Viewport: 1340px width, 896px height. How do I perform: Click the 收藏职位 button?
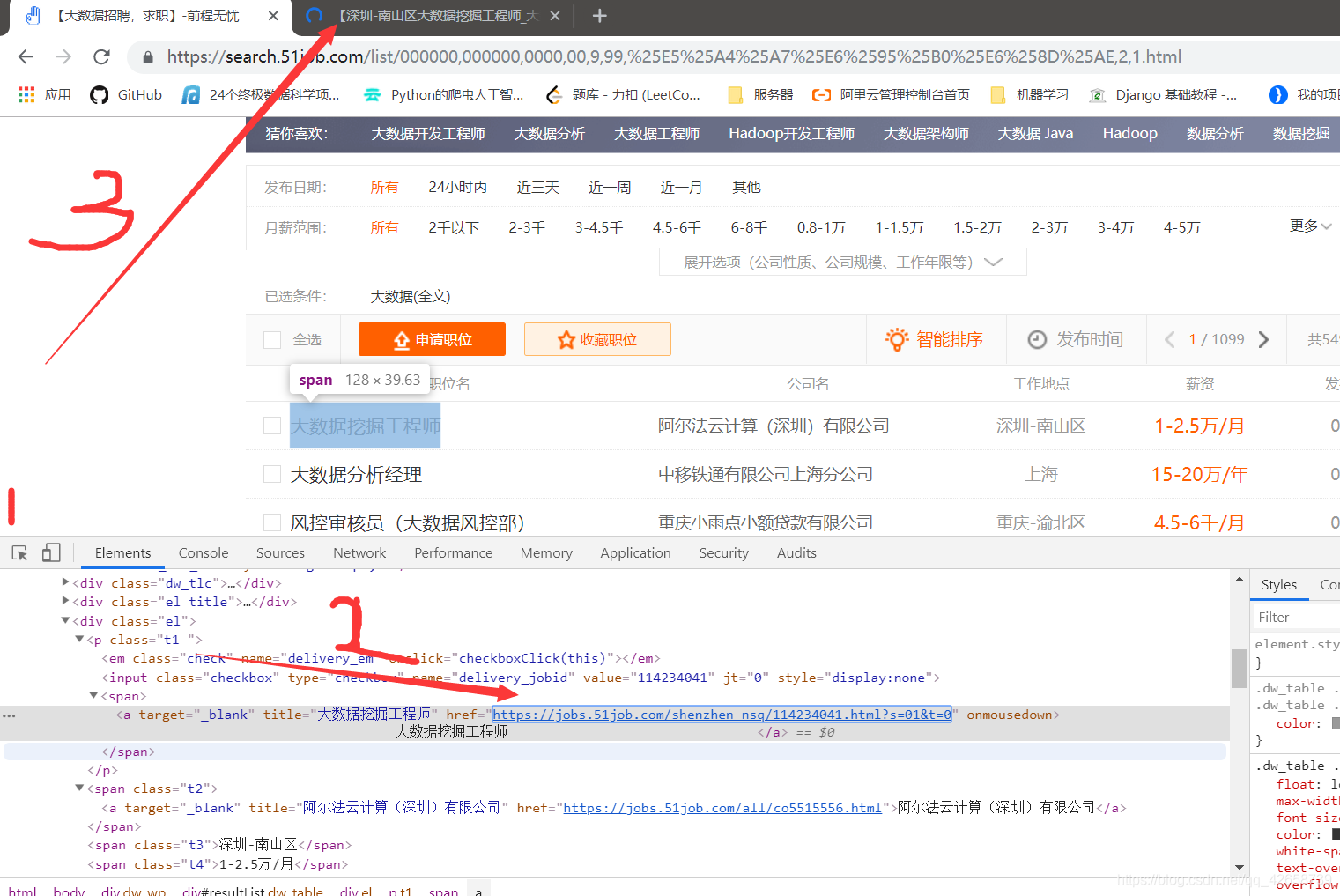(597, 339)
